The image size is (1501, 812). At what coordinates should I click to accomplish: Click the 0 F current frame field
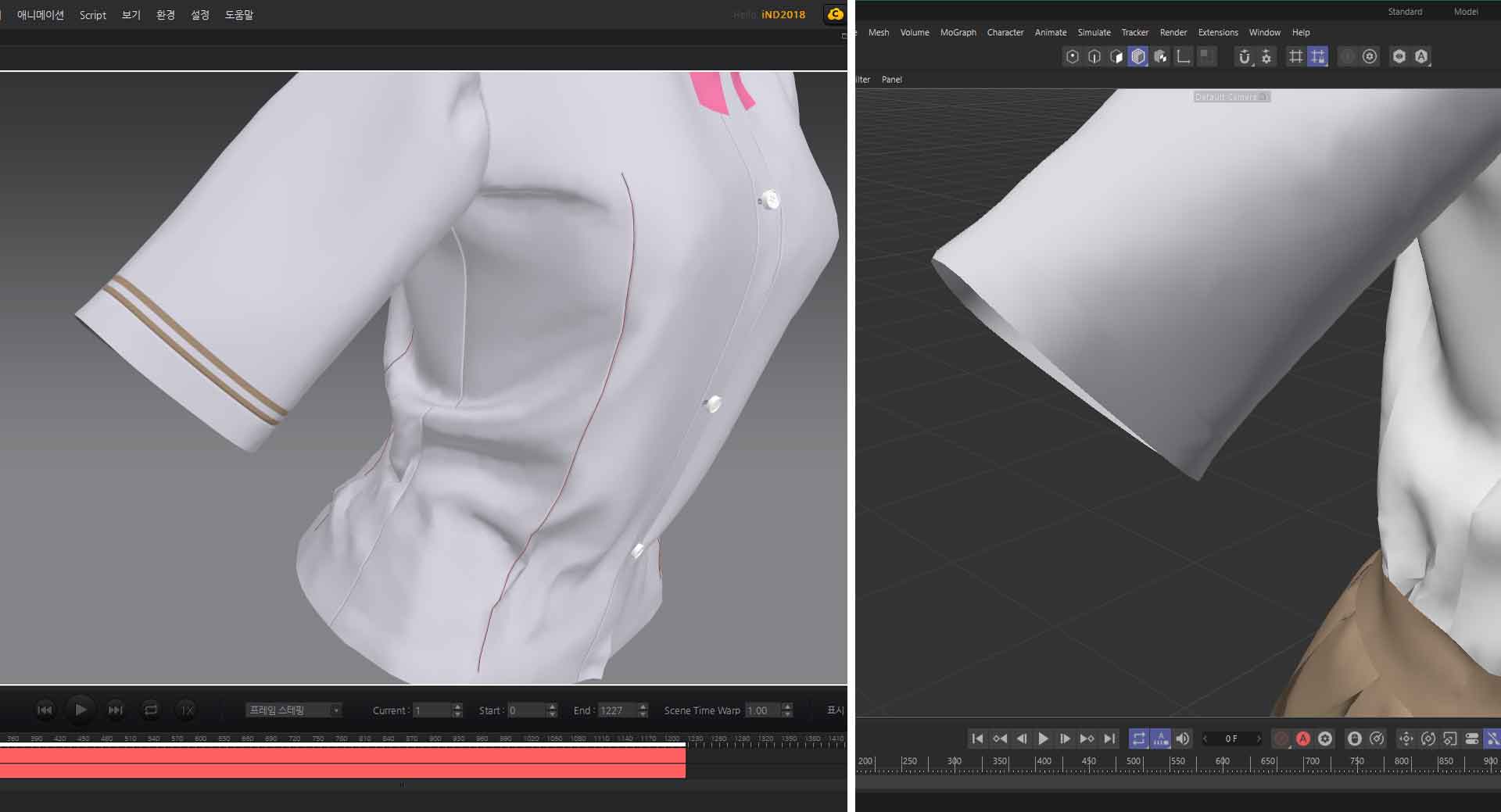coord(1231,739)
